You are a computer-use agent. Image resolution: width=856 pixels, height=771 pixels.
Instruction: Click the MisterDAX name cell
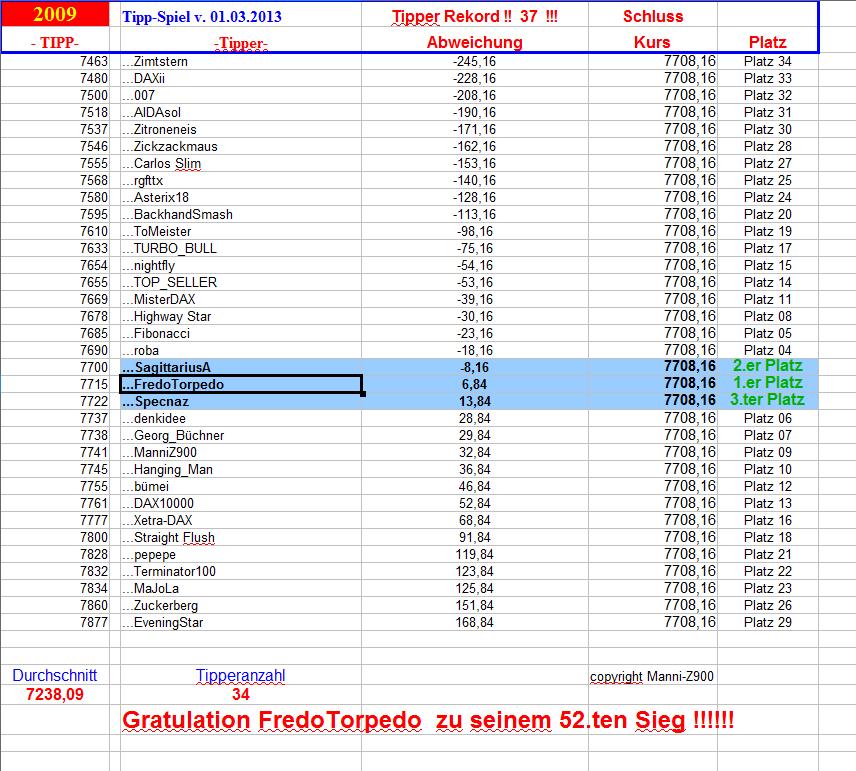pyautogui.click(x=241, y=299)
